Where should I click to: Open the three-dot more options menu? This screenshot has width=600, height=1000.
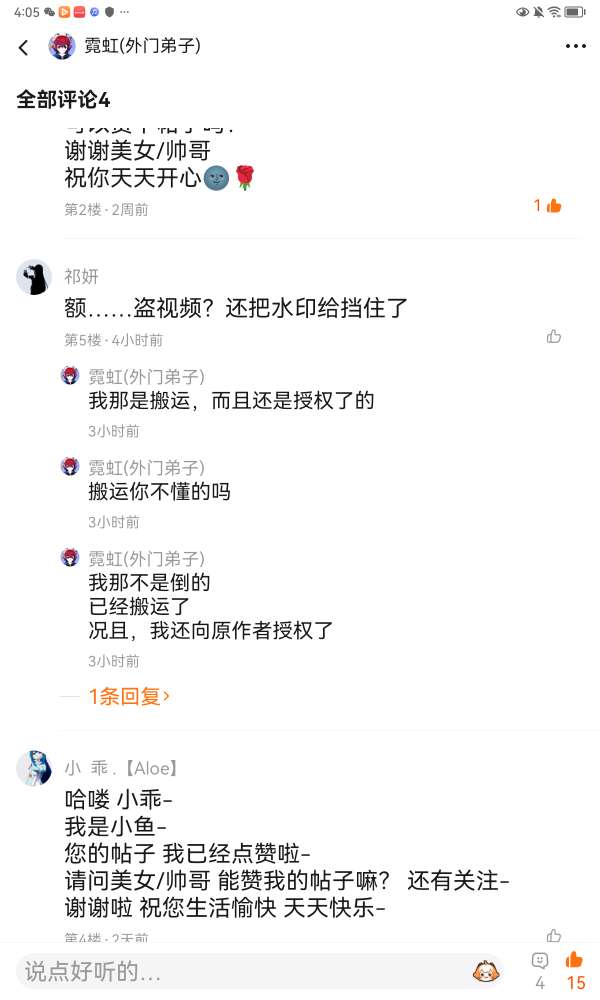coord(575,46)
